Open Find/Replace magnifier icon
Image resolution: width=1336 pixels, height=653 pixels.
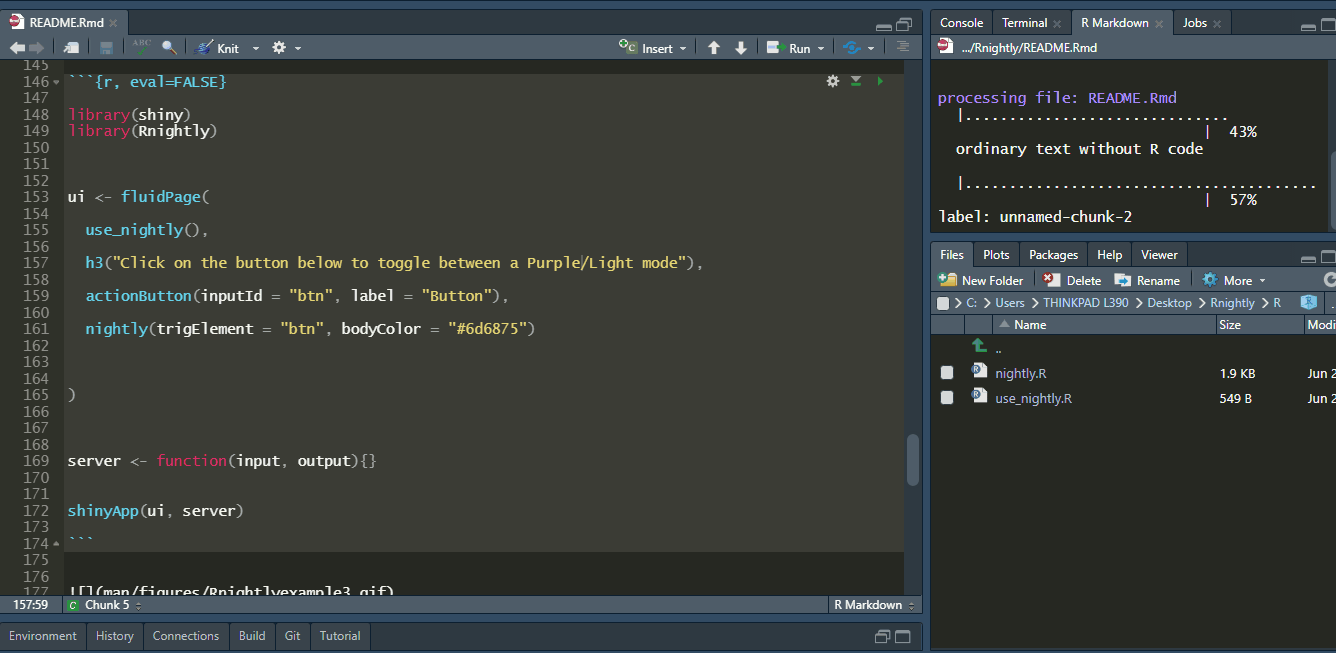(169, 48)
